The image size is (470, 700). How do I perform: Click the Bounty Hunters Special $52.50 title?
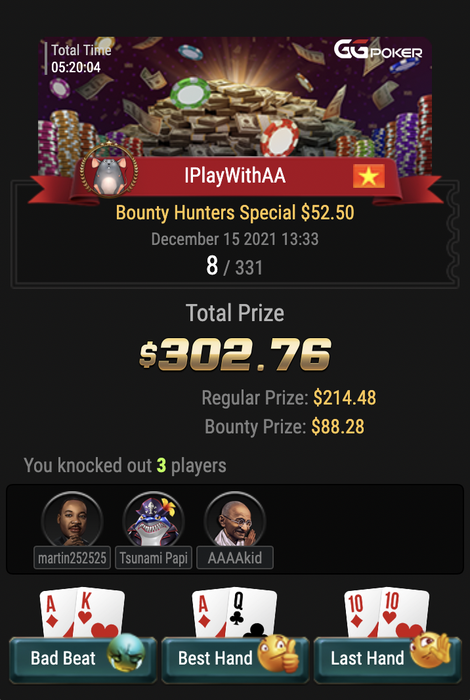pos(235,212)
